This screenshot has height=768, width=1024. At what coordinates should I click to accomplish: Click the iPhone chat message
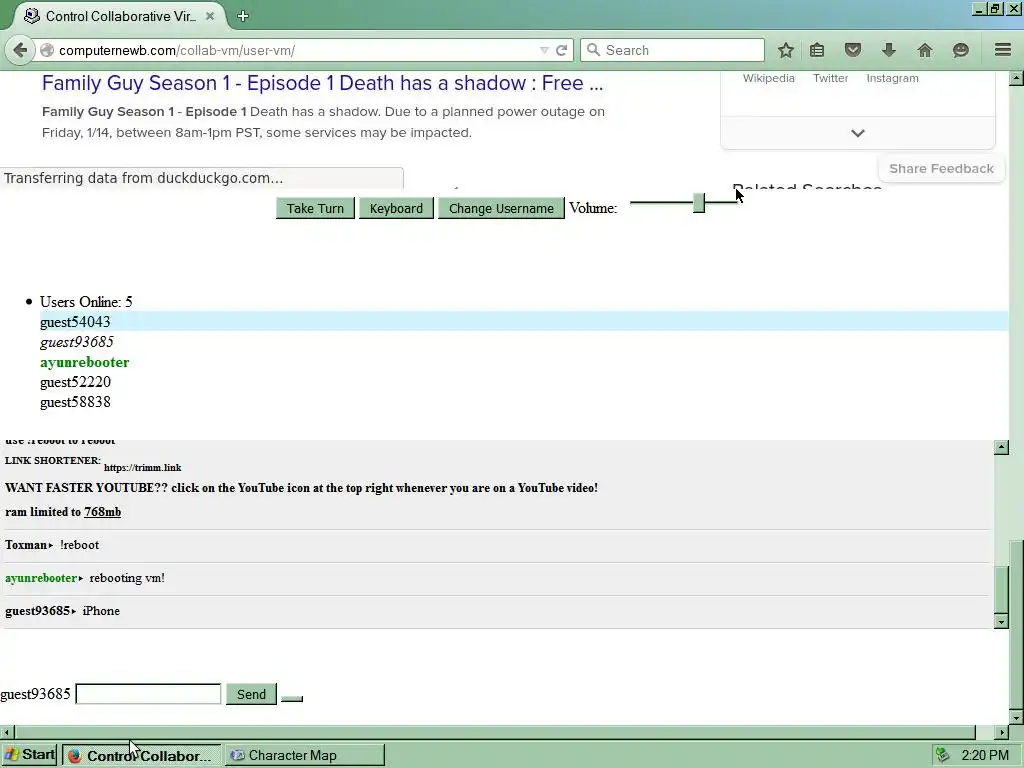(101, 611)
